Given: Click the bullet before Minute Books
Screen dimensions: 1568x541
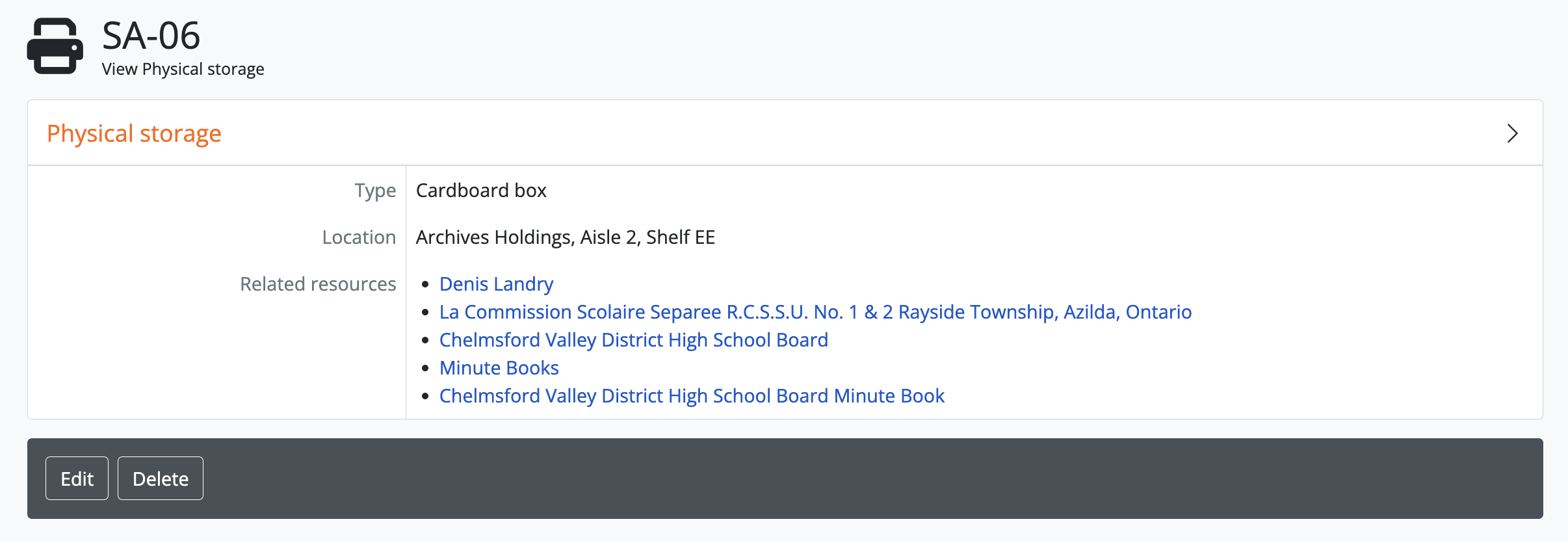Looking at the screenshot, I should 425,368.
